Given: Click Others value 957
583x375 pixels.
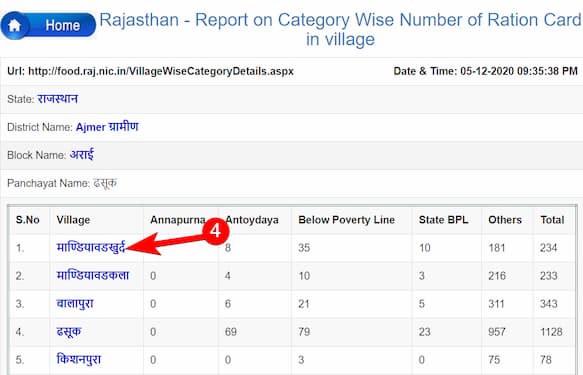Looking at the screenshot, I should [x=497, y=332].
